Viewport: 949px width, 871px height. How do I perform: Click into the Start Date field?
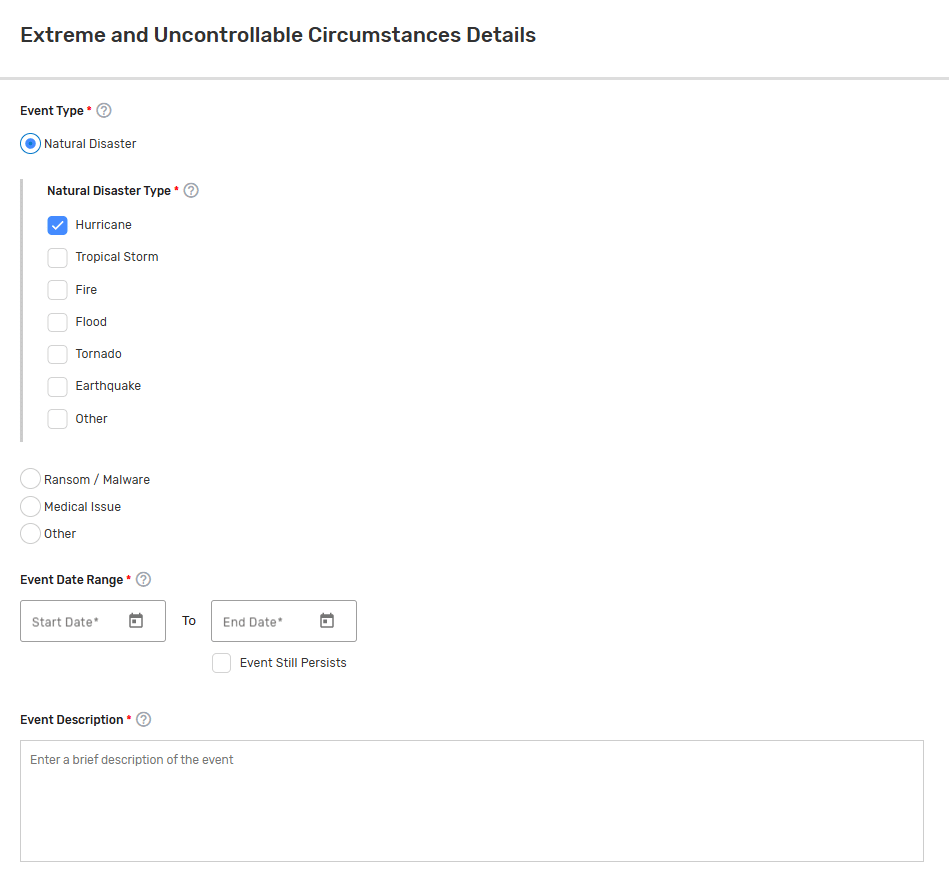(93, 621)
